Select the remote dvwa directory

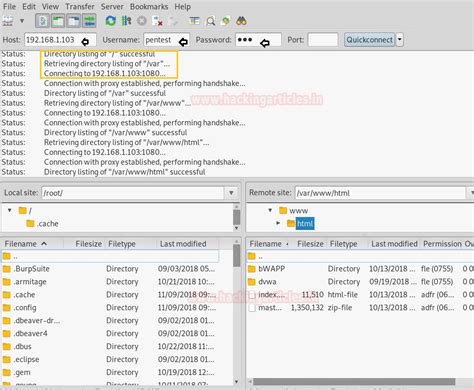pos(360,282)
